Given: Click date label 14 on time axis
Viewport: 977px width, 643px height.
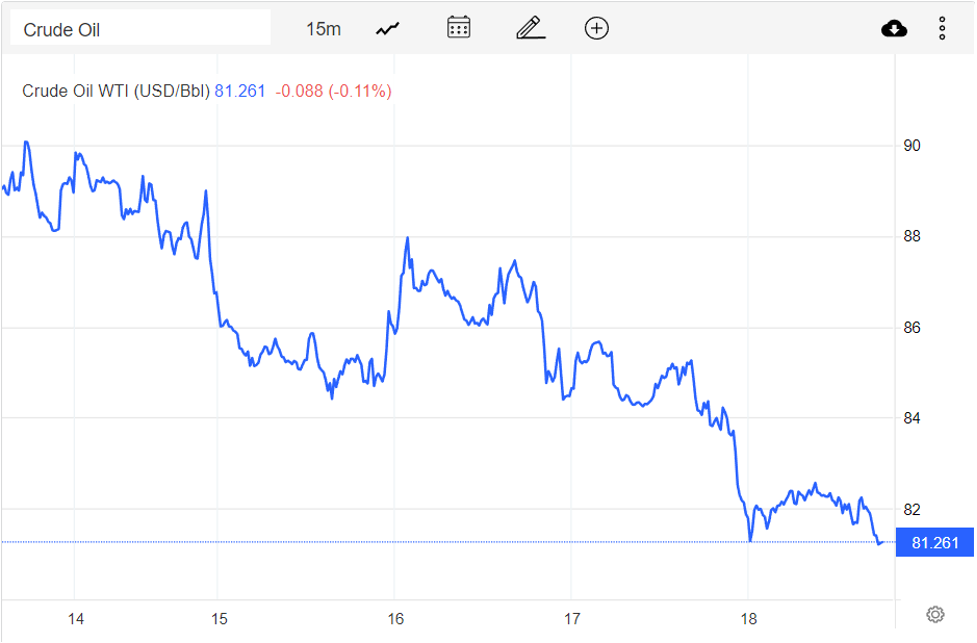Looking at the screenshot, I should point(76,619).
